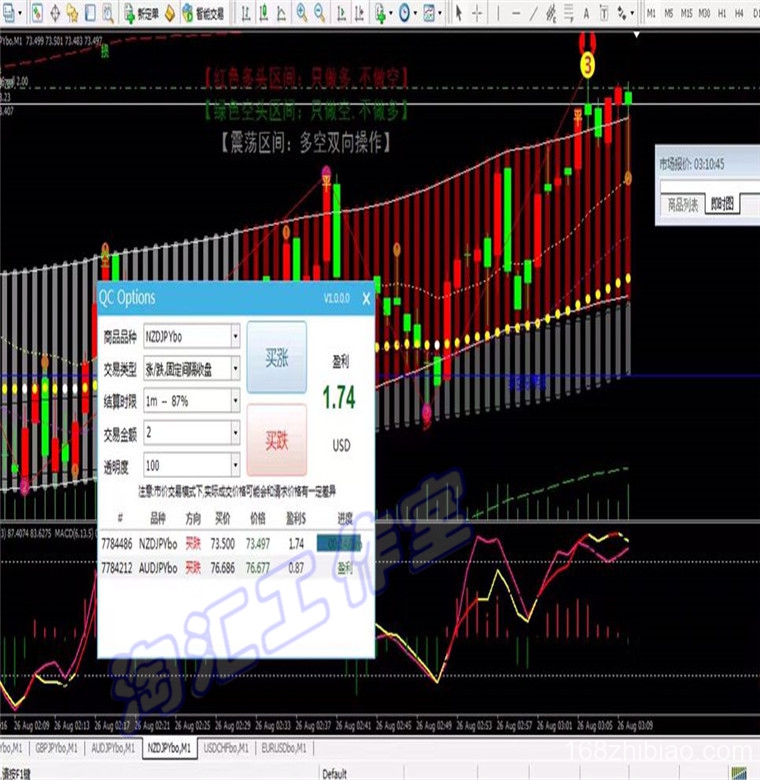The height and width of the screenshot is (780, 760).
Task: Close the QC Options dialog
Action: (x=366, y=298)
